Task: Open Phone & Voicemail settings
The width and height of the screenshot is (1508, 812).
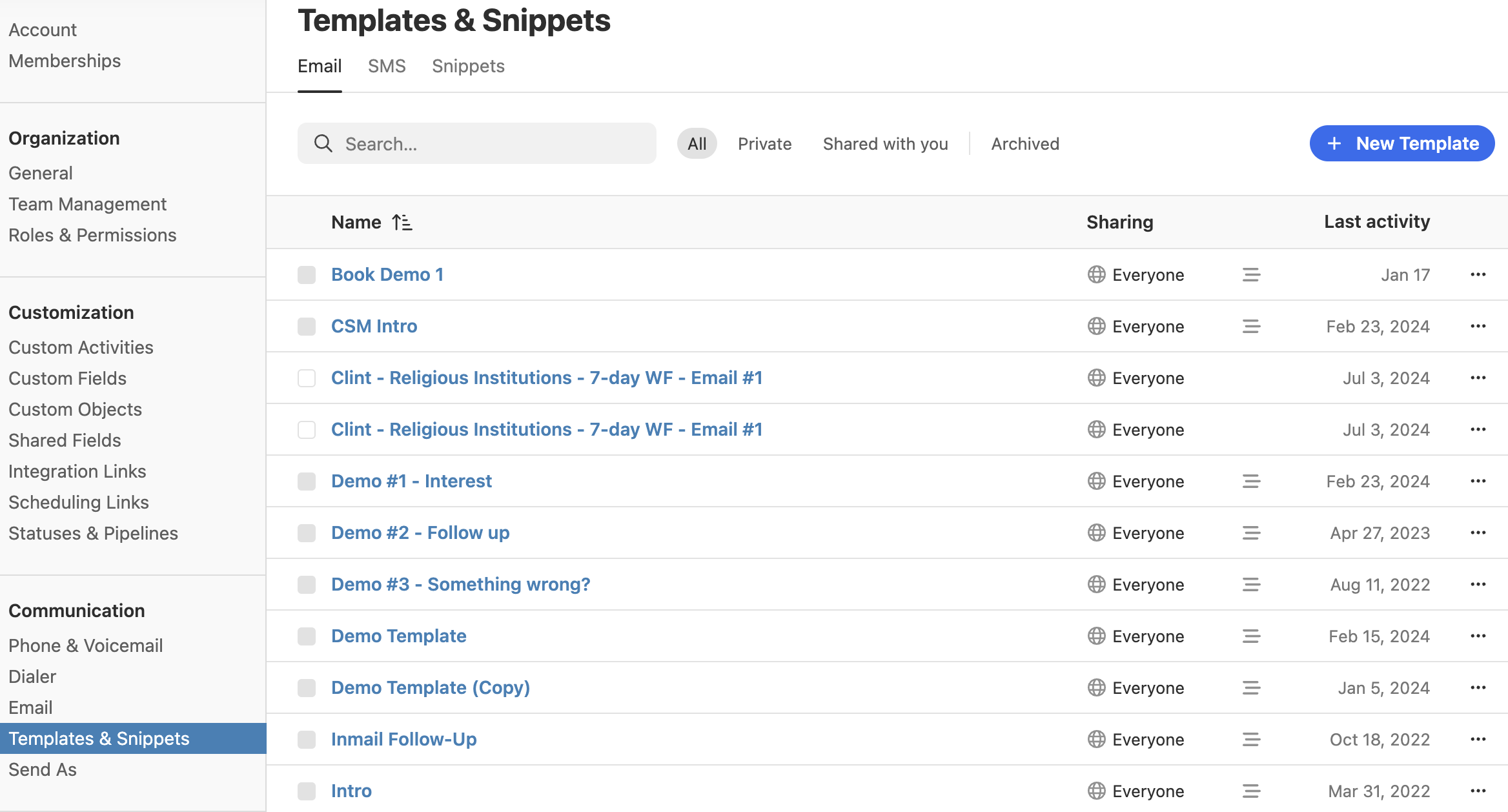Action: point(85,645)
